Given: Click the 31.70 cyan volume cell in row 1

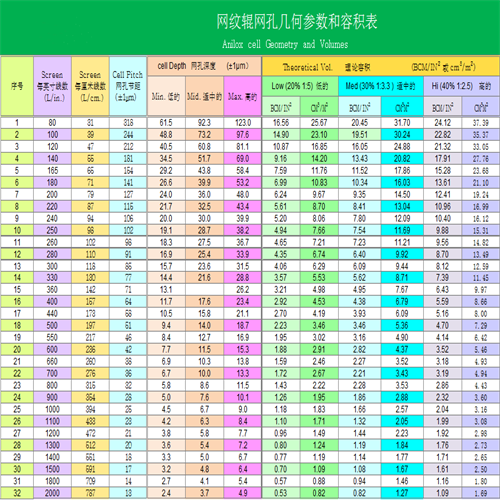Looking at the screenshot, I should 402,123.
